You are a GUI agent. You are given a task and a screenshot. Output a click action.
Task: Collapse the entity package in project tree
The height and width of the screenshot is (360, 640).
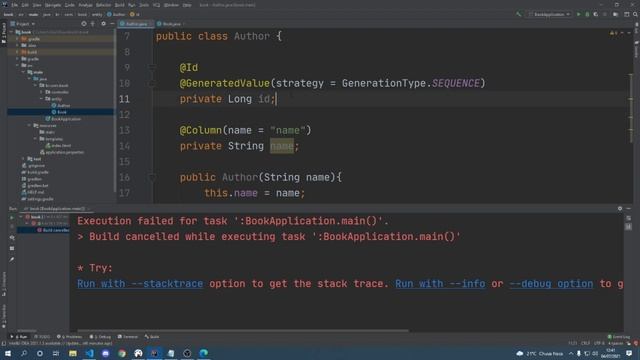point(41,99)
